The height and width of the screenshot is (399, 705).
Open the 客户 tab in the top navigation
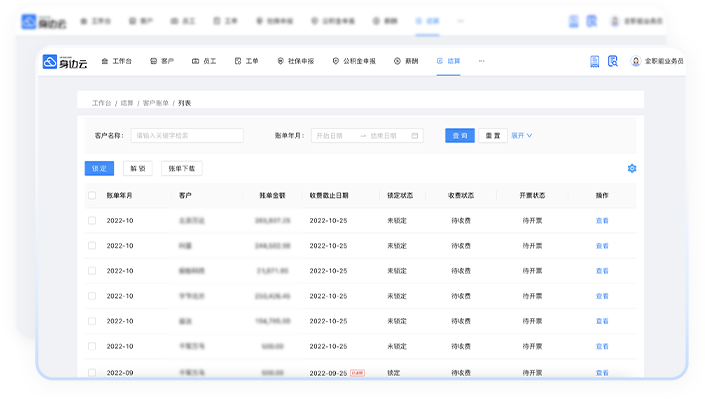162,61
